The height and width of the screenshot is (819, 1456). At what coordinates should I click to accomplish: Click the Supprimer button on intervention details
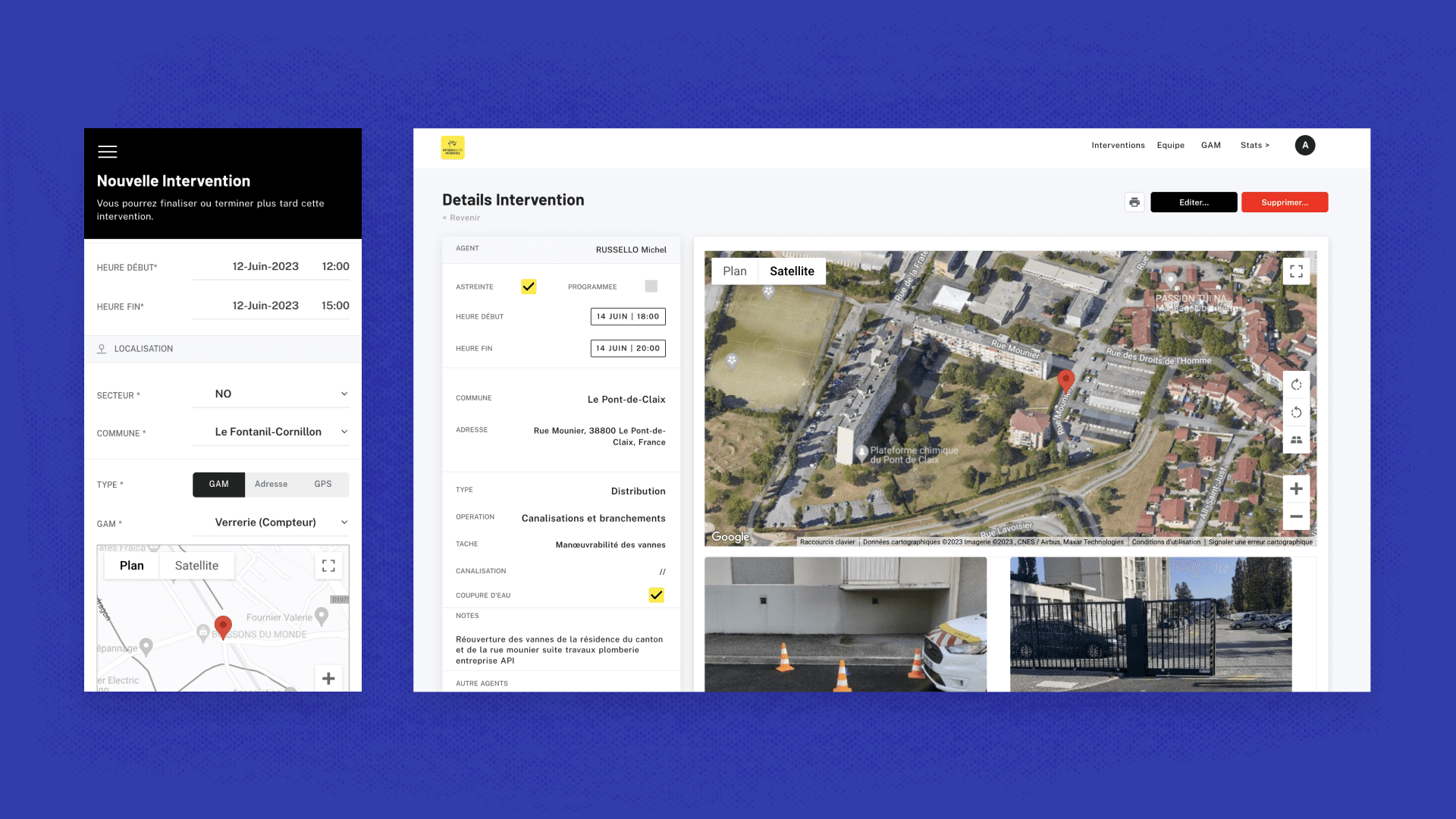(x=1285, y=202)
